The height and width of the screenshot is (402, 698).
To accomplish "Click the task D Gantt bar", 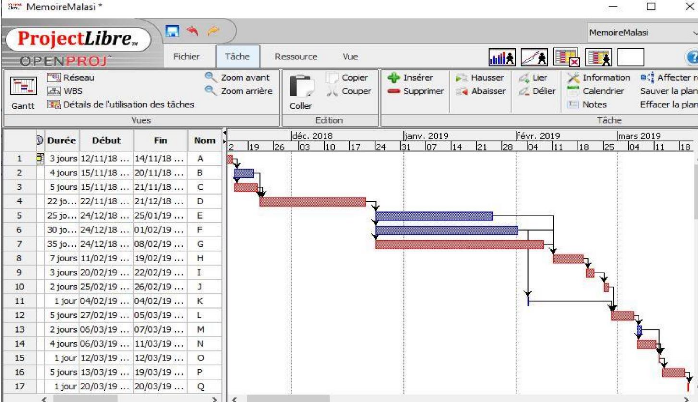I will coord(312,202).
